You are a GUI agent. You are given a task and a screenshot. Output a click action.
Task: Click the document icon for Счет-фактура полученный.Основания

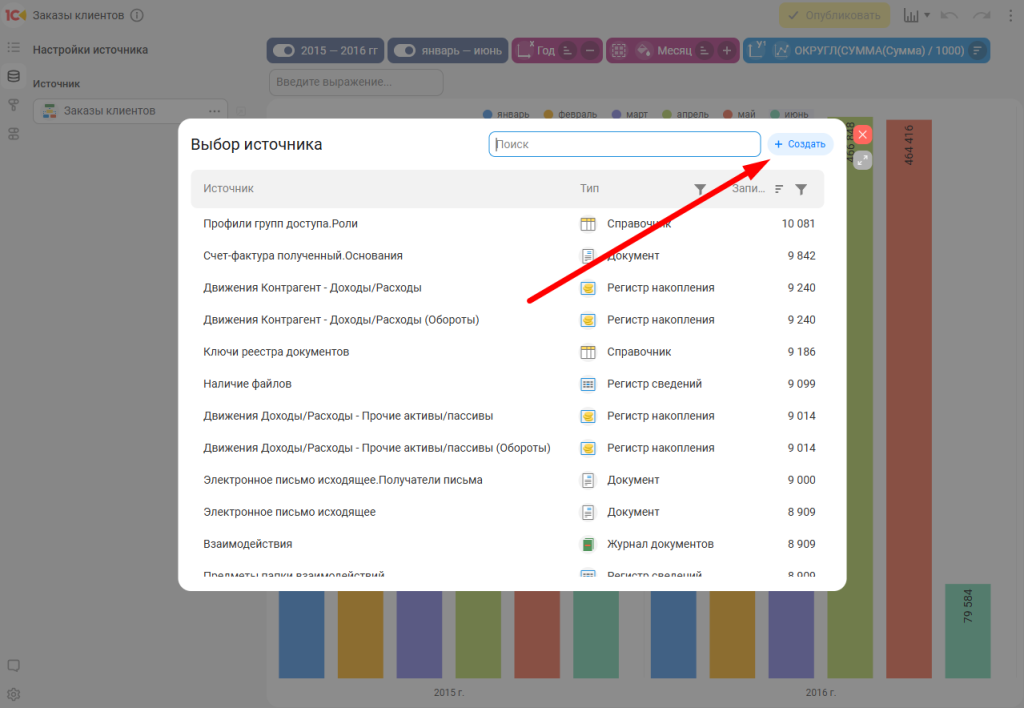click(588, 256)
